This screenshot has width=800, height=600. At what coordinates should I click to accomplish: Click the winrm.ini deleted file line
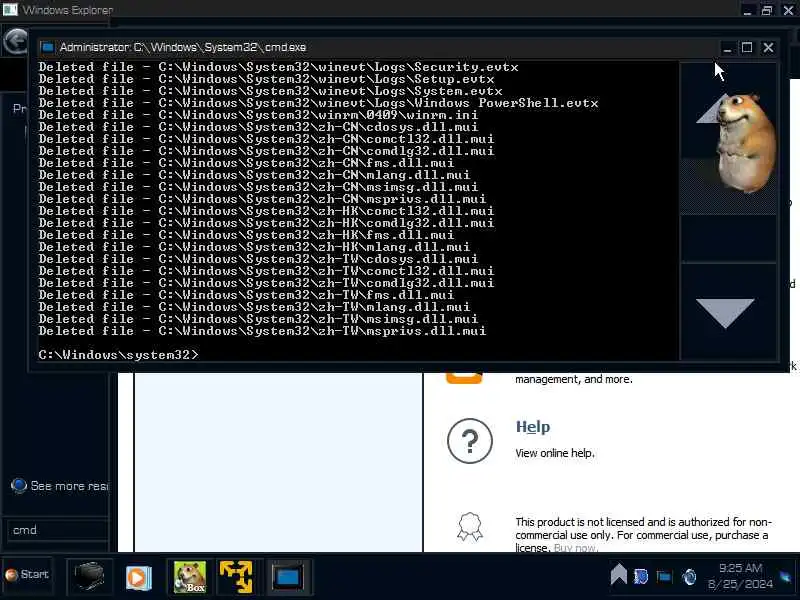pos(258,115)
